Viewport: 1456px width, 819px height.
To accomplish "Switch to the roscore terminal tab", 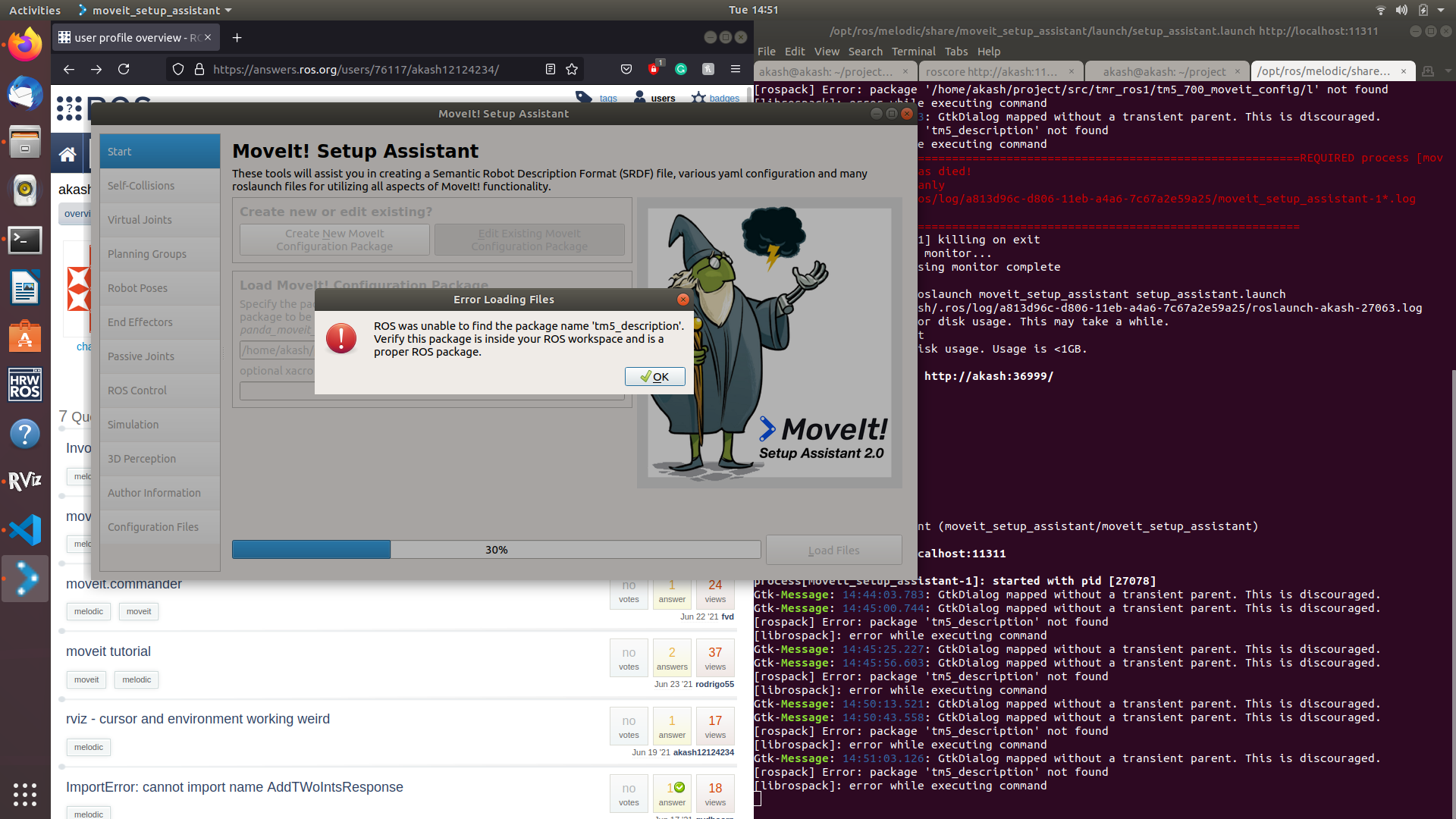I will click(991, 71).
